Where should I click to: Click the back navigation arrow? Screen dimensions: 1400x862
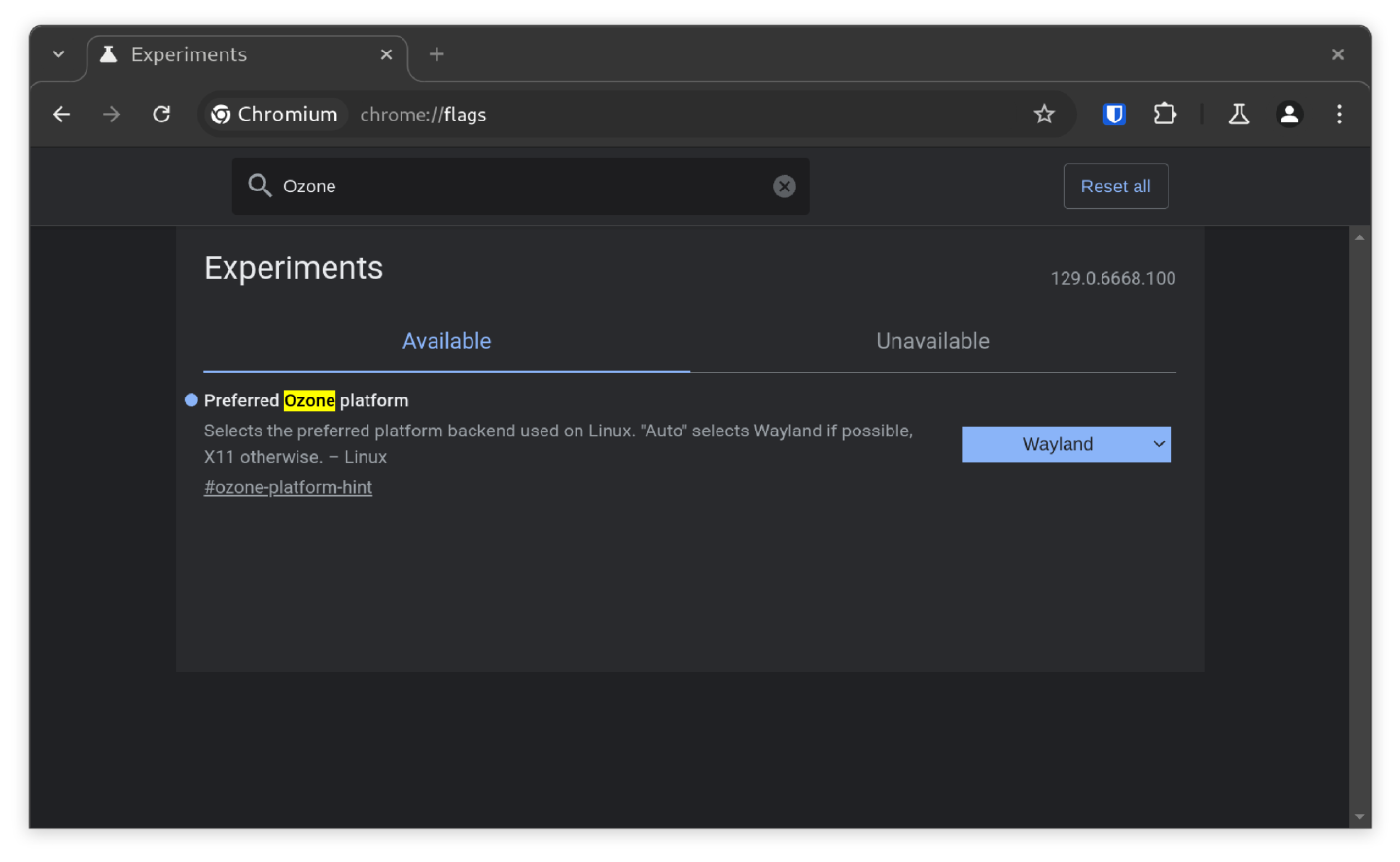coord(61,115)
